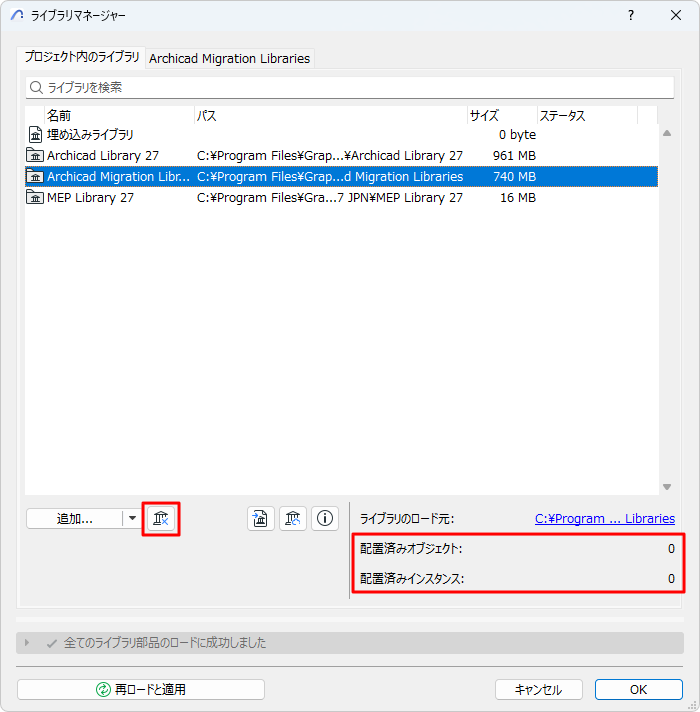This screenshot has width=700, height=712.
Task: Switch to Archicad Migration Libraries tab
Action: (x=230, y=59)
